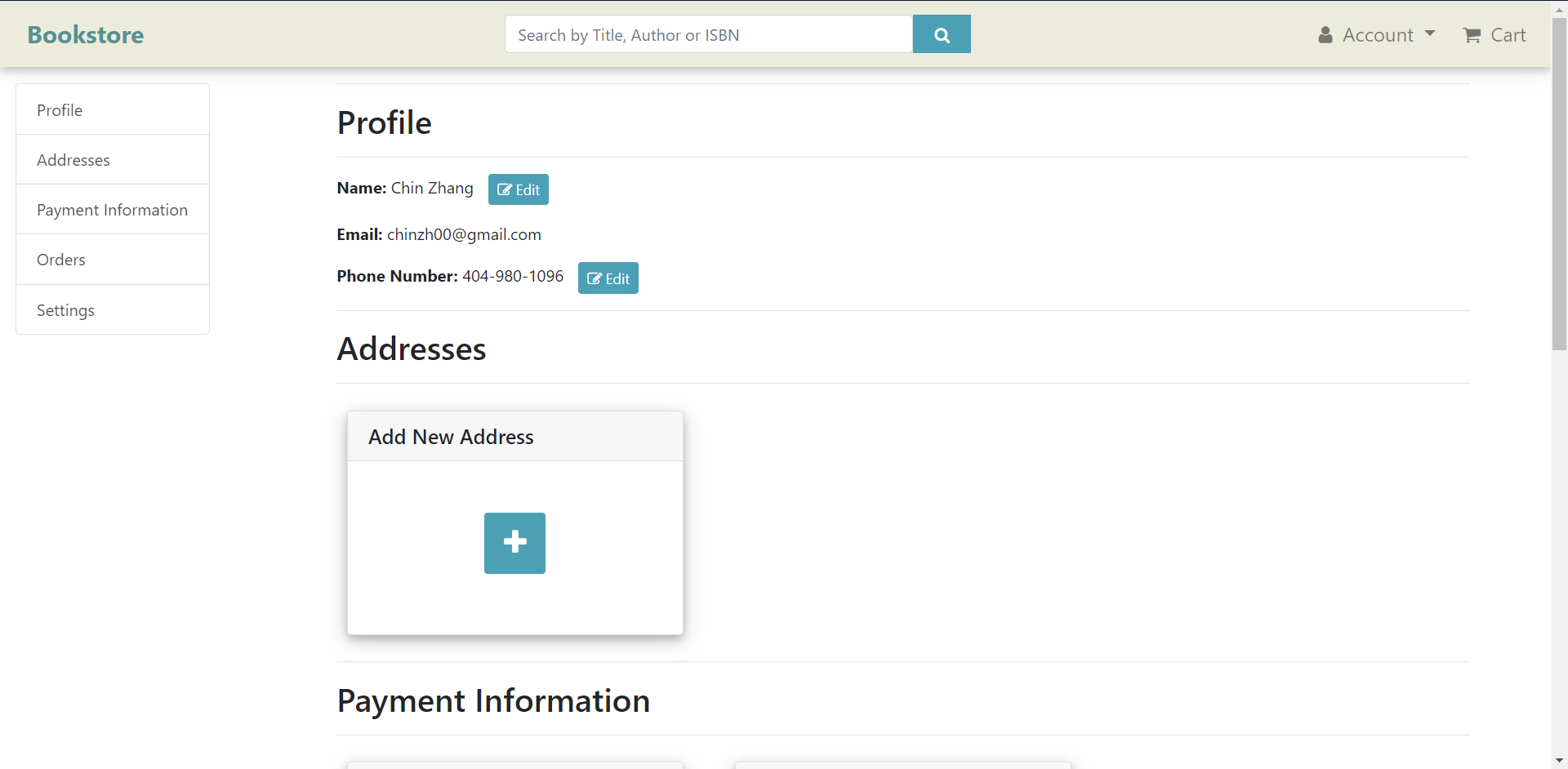The image size is (1568, 769).
Task: Click the Bookstore logo link
Action: coord(86,35)
